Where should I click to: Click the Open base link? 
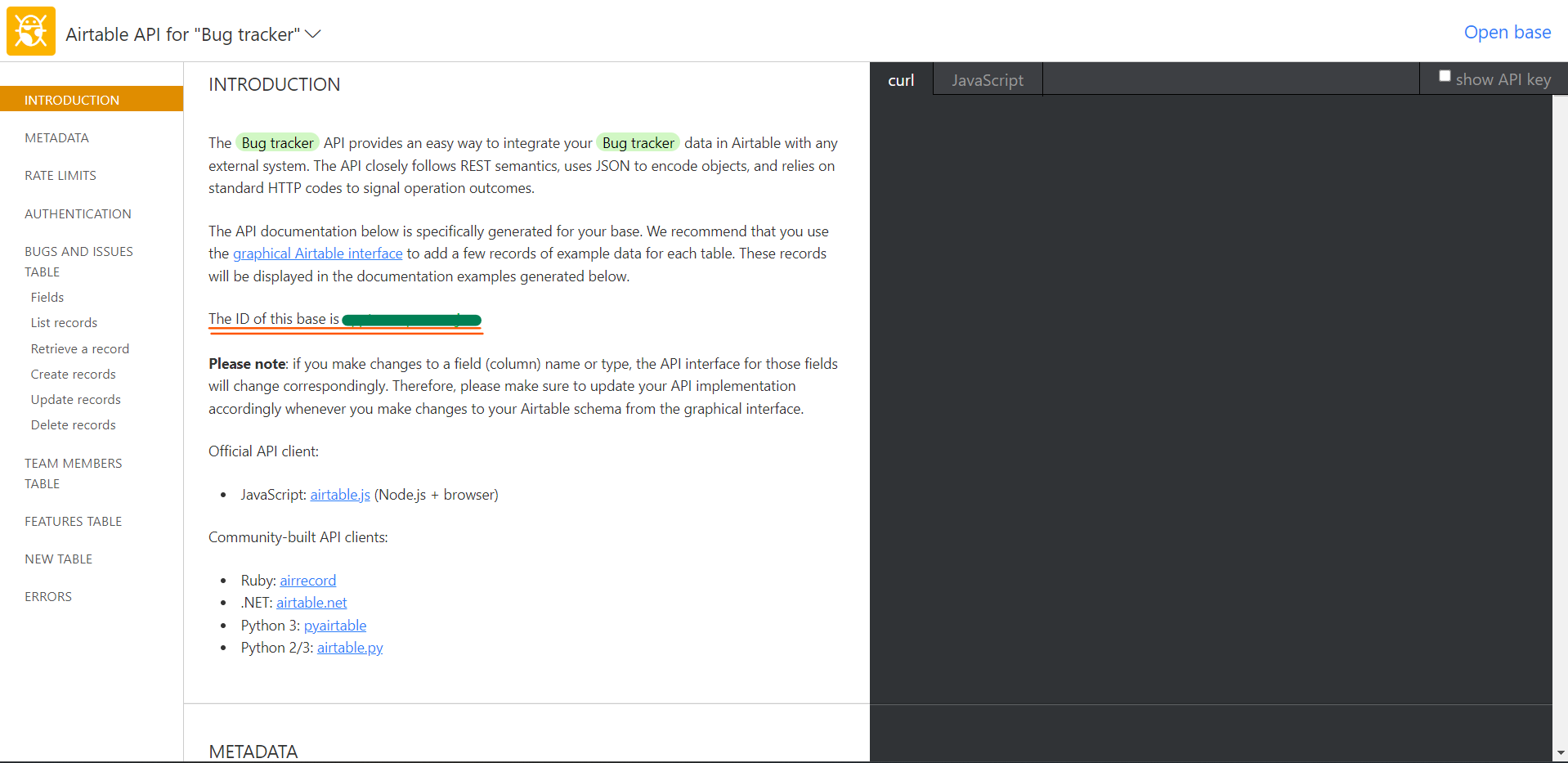tap(1507, 32)
